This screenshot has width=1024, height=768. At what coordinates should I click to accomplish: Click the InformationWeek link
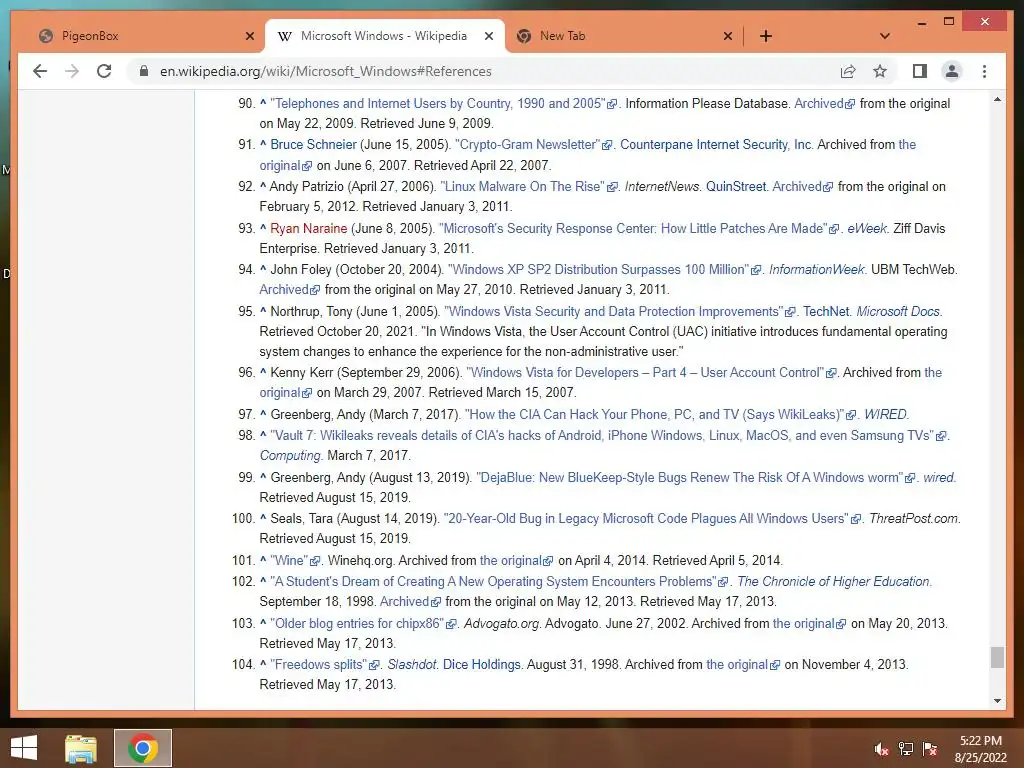[816, 269]
